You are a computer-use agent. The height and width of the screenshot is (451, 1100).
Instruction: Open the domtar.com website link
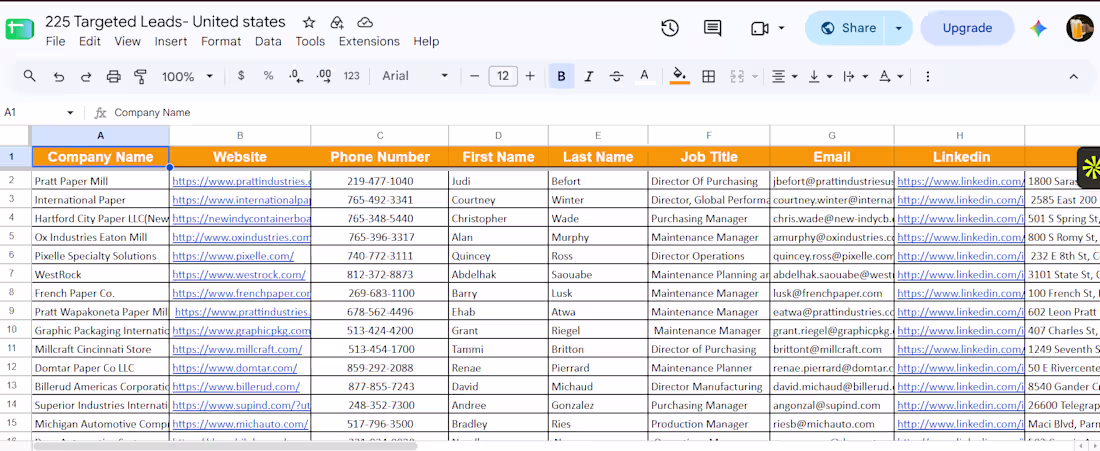(234, 368)
